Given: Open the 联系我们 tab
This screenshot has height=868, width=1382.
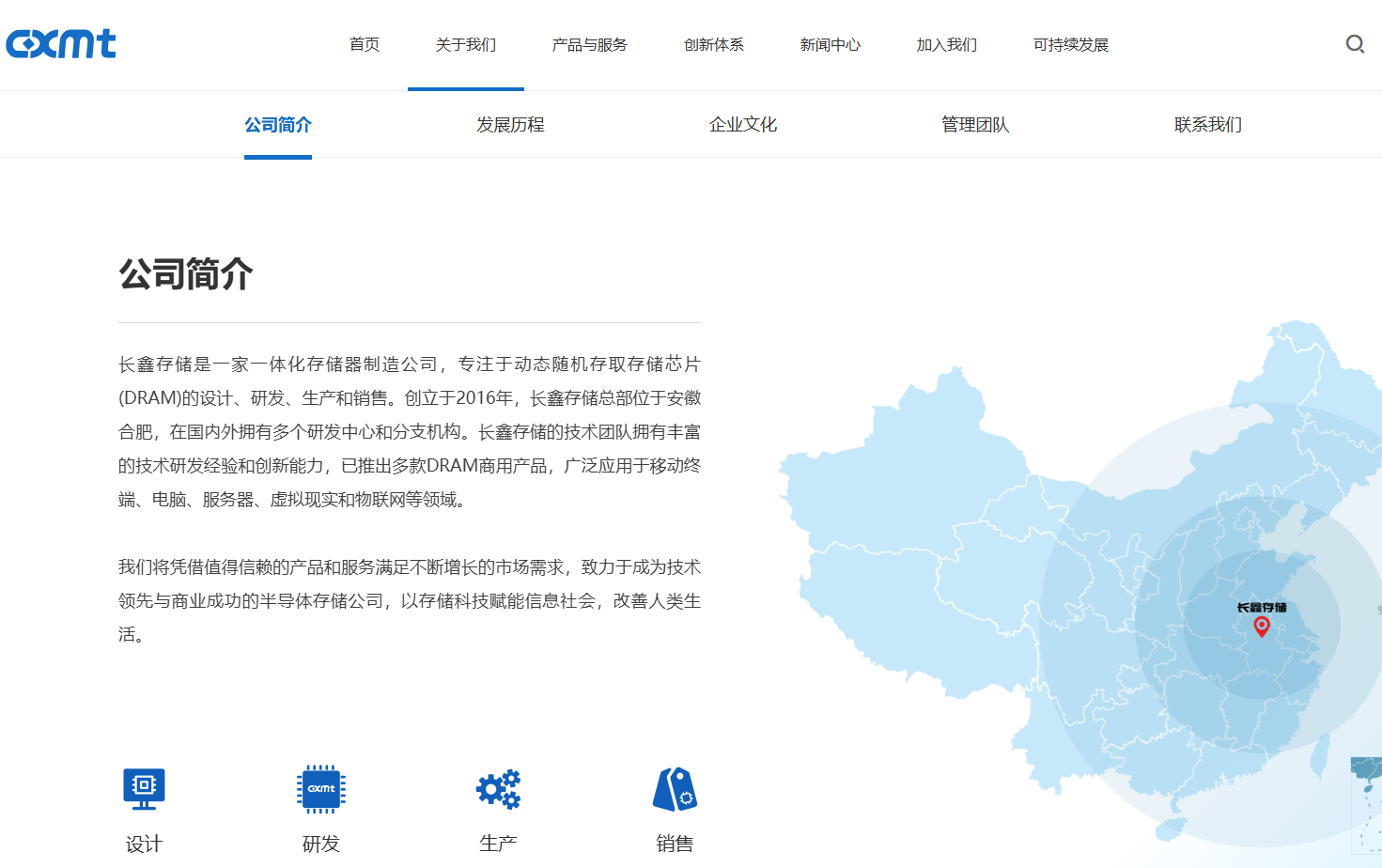Looking at the screenshot, I should pyautogui.click(x=1208, y=125).
